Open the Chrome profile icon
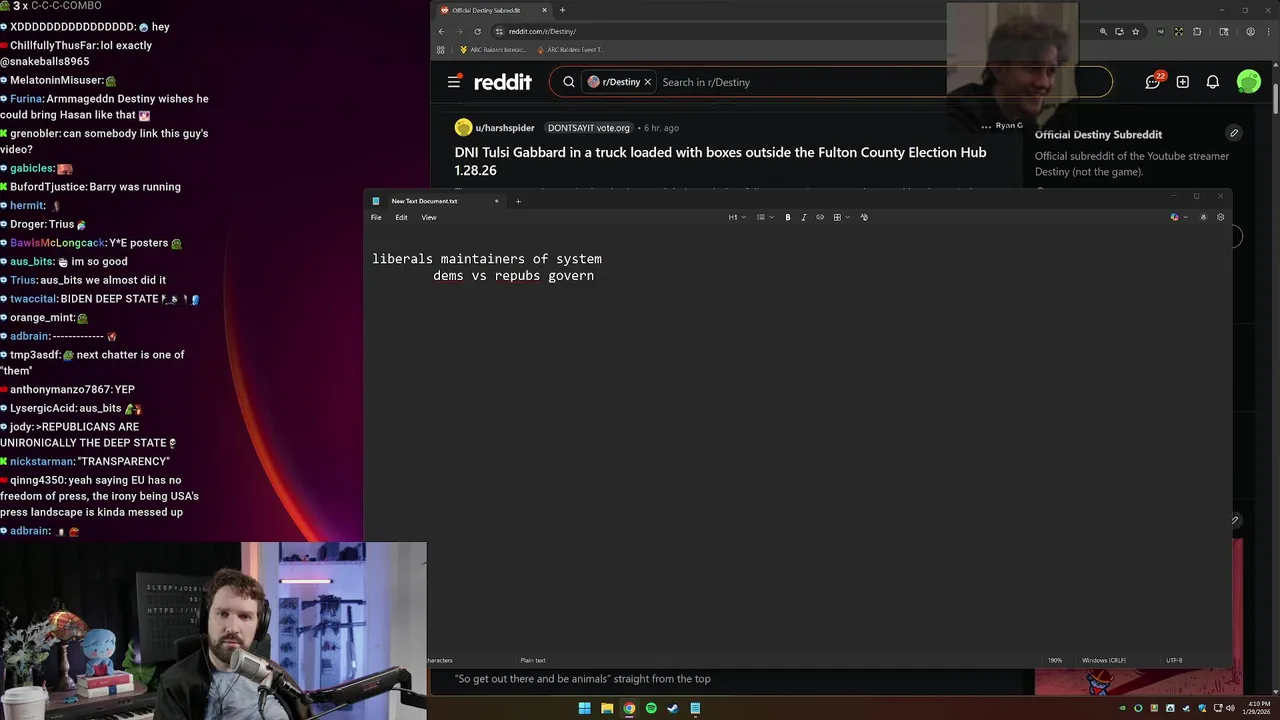The width and height of the screenshot is (1280, 720). click(x=1250, y=31)
